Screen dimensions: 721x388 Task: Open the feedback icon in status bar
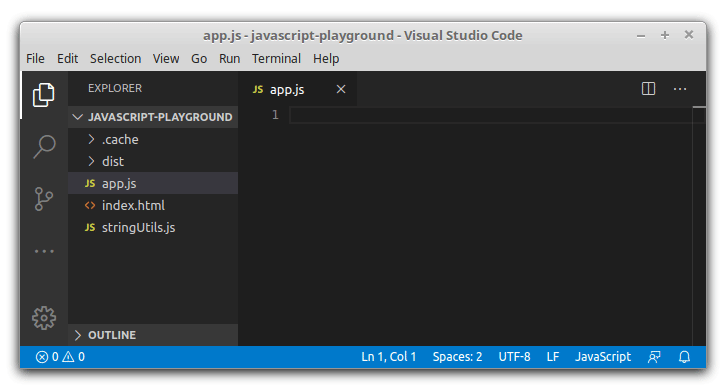(x=654, y=357)
